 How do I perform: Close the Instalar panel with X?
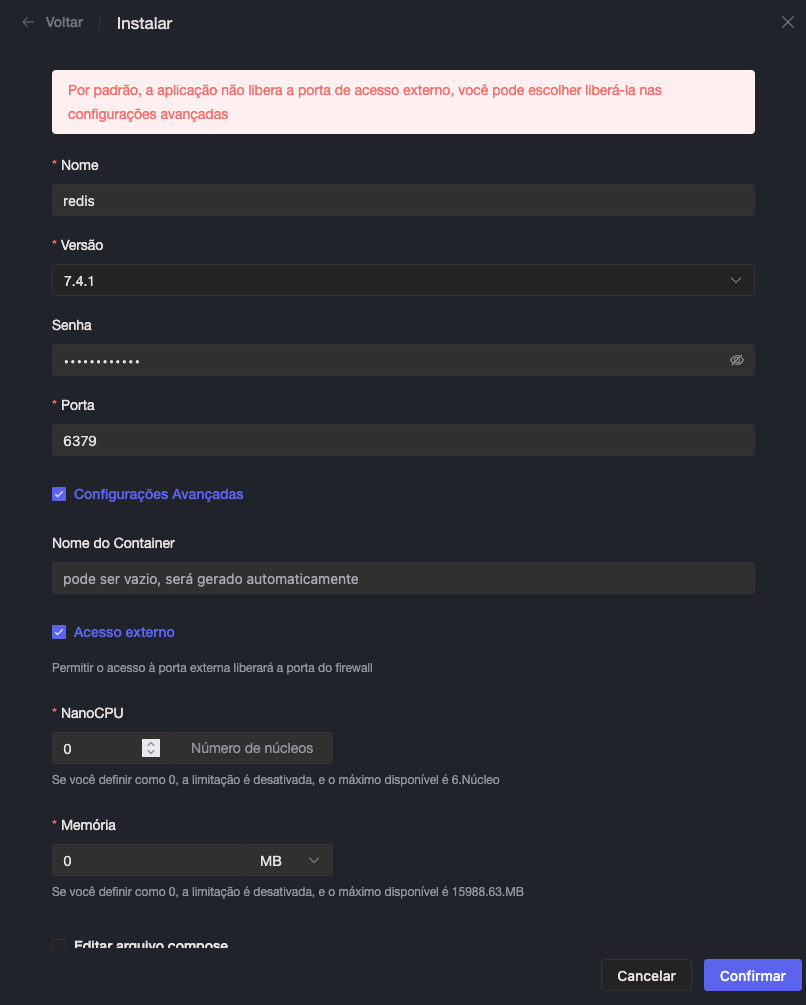point(788,22)
